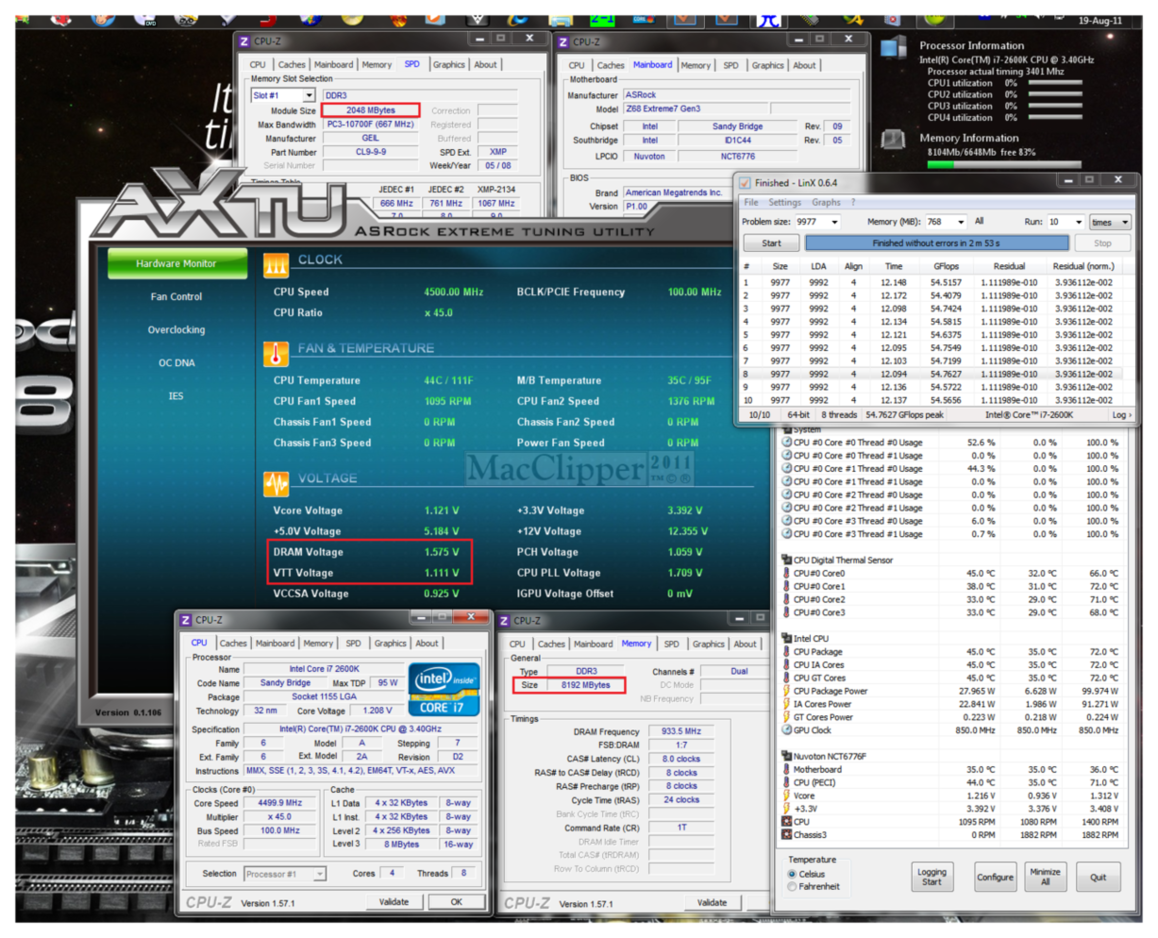
Task: Click the Vcore lightning icon in sensor list
Action: tap(787, 795)
